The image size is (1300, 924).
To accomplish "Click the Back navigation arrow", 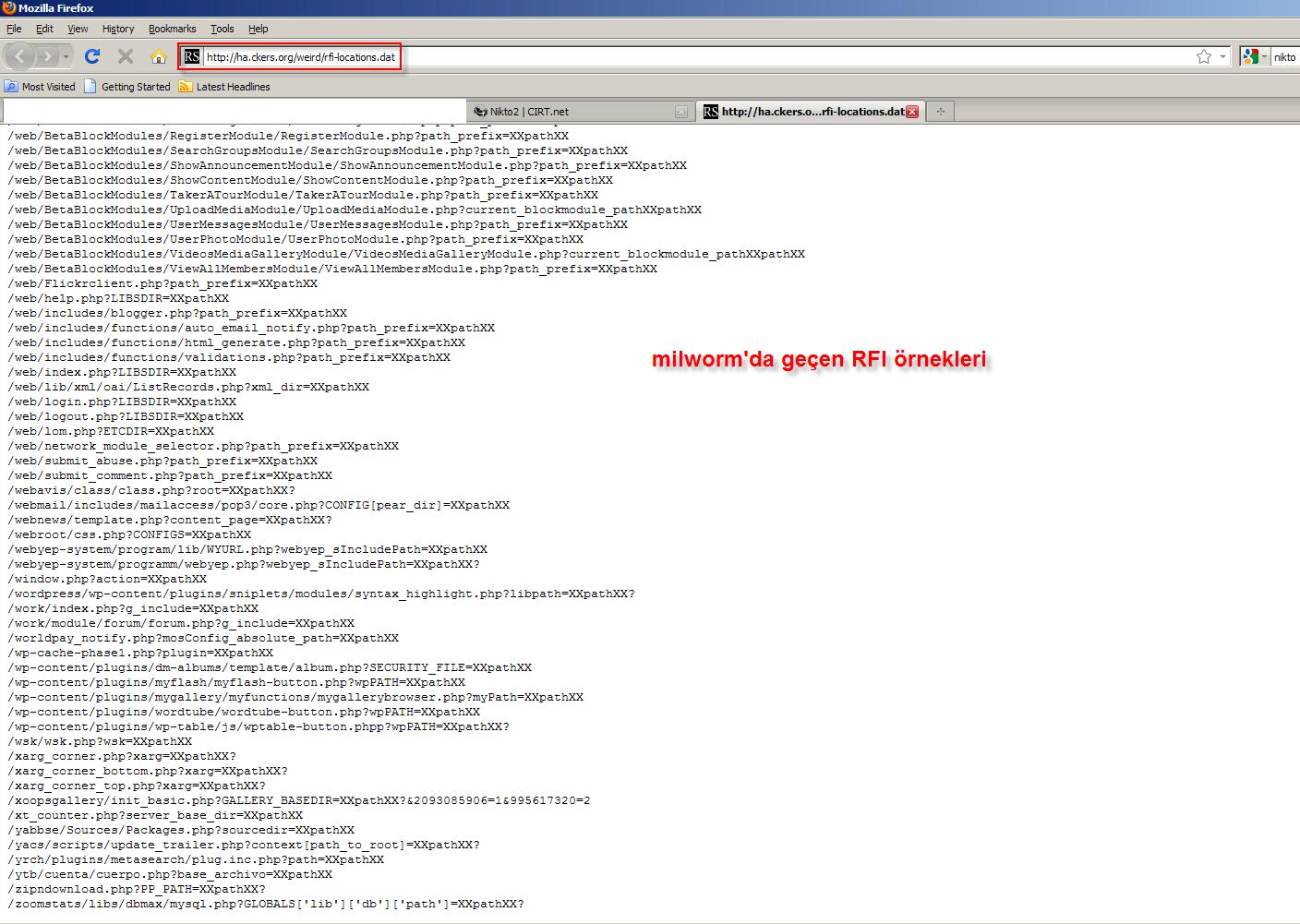I will [x=19, y=57].
